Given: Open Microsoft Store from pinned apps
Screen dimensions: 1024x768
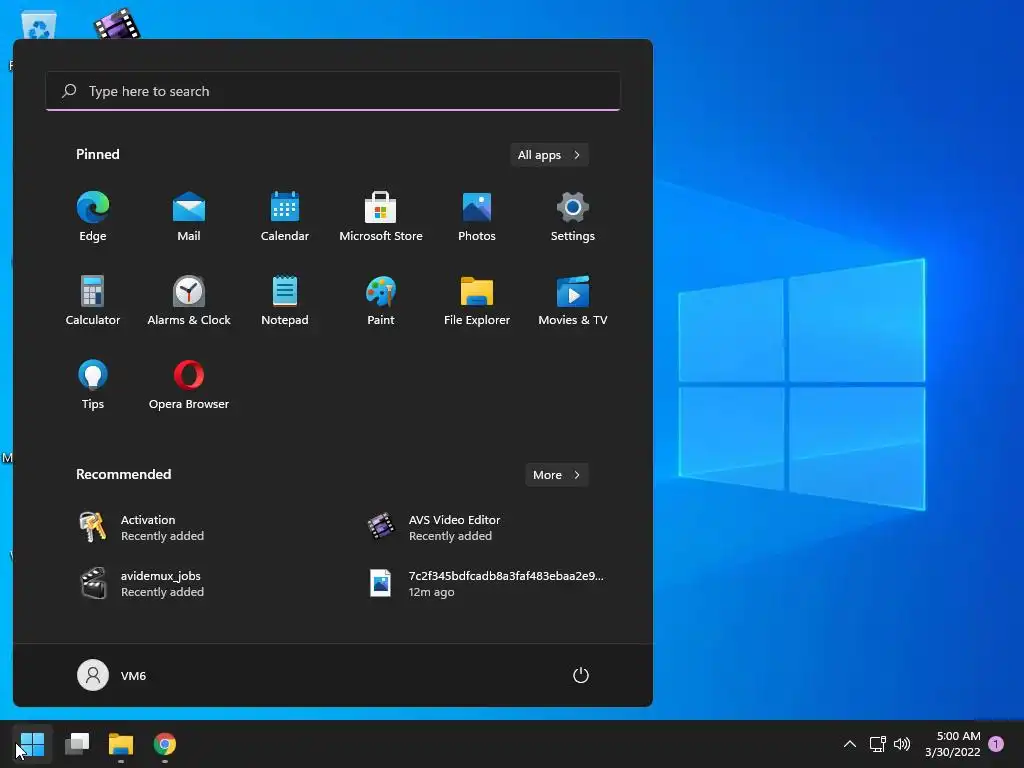Looking at the screenshot, I should pos(381,217).
